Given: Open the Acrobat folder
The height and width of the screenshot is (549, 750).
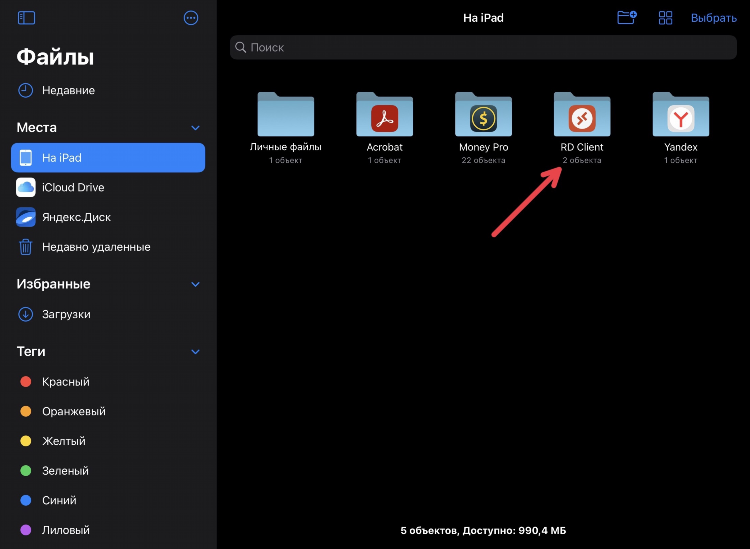Looking at the screenshot, I should [385, 114].
